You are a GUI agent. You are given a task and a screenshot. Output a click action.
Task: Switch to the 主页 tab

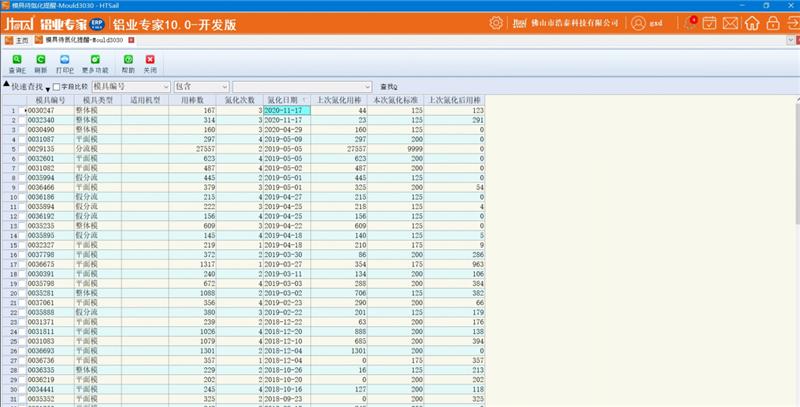pyautogui.click(x=17, y=40)
